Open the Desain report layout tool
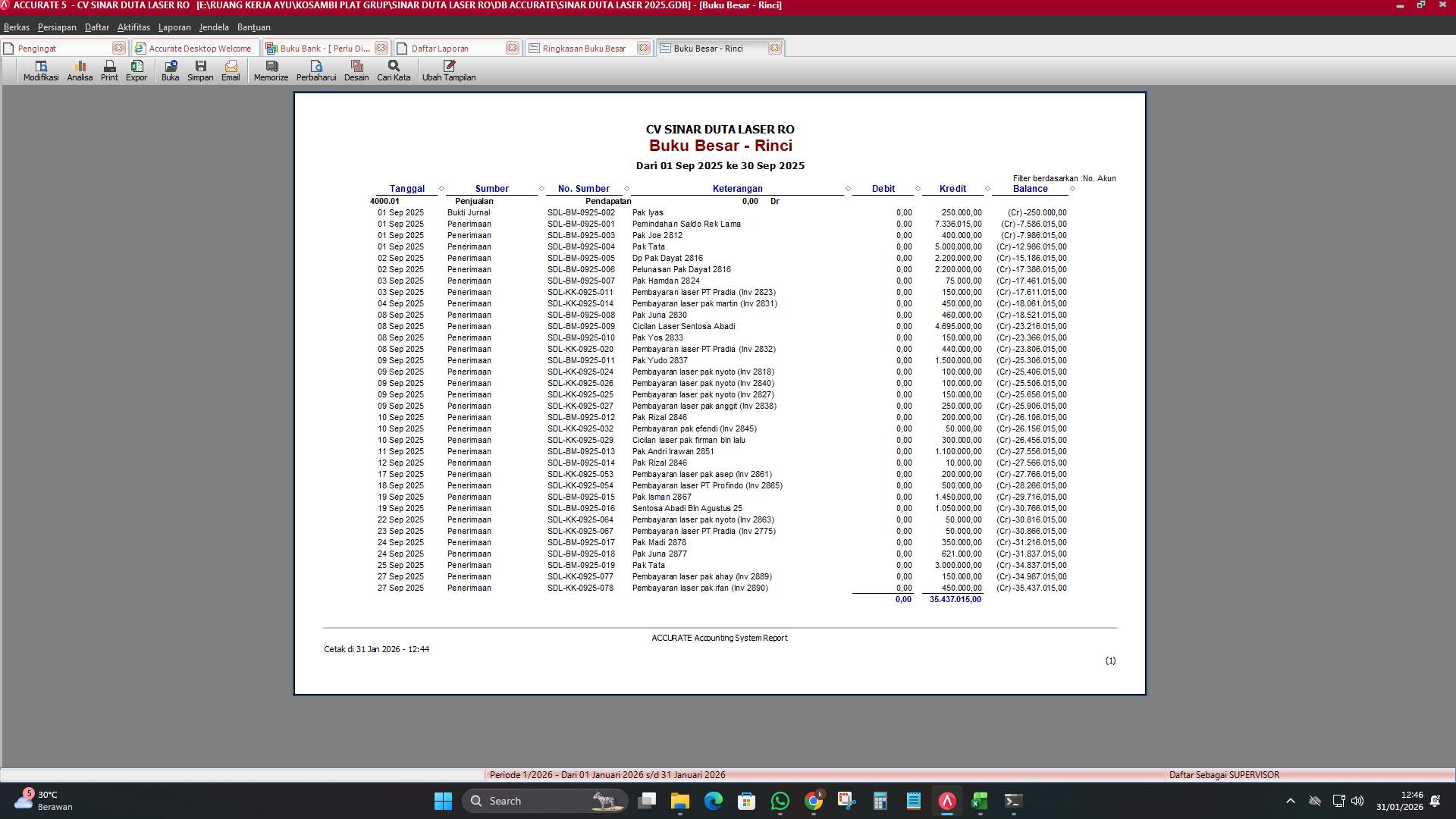Viewport: 1456px width, 819px height. (x=356, y=71)
